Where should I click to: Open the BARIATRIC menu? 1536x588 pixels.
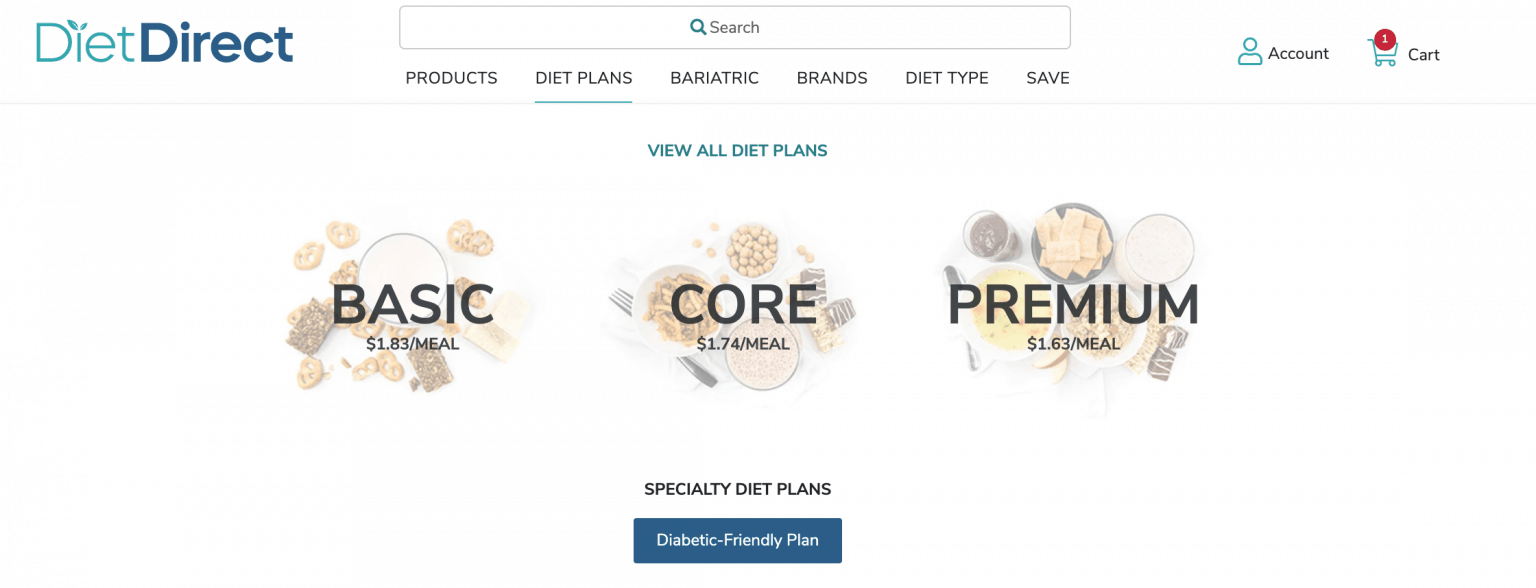click(714, 78)
